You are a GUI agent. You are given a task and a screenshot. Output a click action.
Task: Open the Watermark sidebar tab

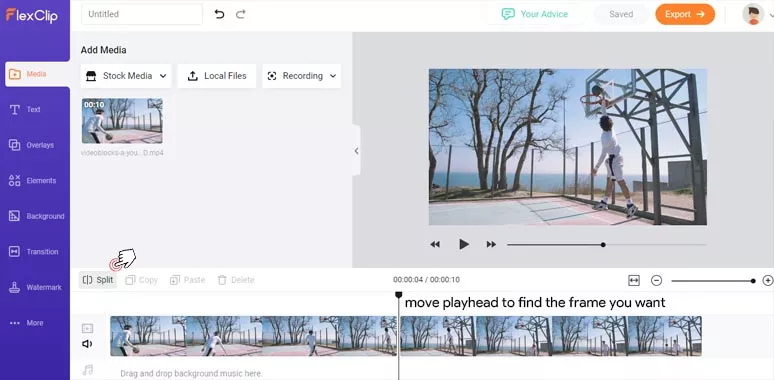(x=35, y=287)
